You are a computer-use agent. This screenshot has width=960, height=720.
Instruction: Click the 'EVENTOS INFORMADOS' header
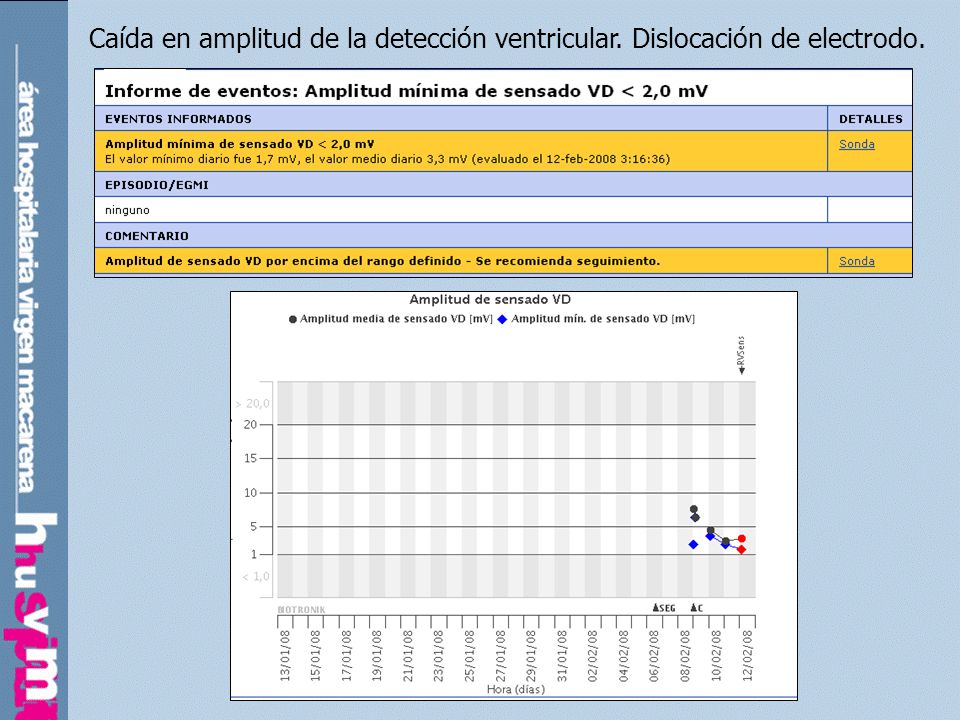(178, 119)
